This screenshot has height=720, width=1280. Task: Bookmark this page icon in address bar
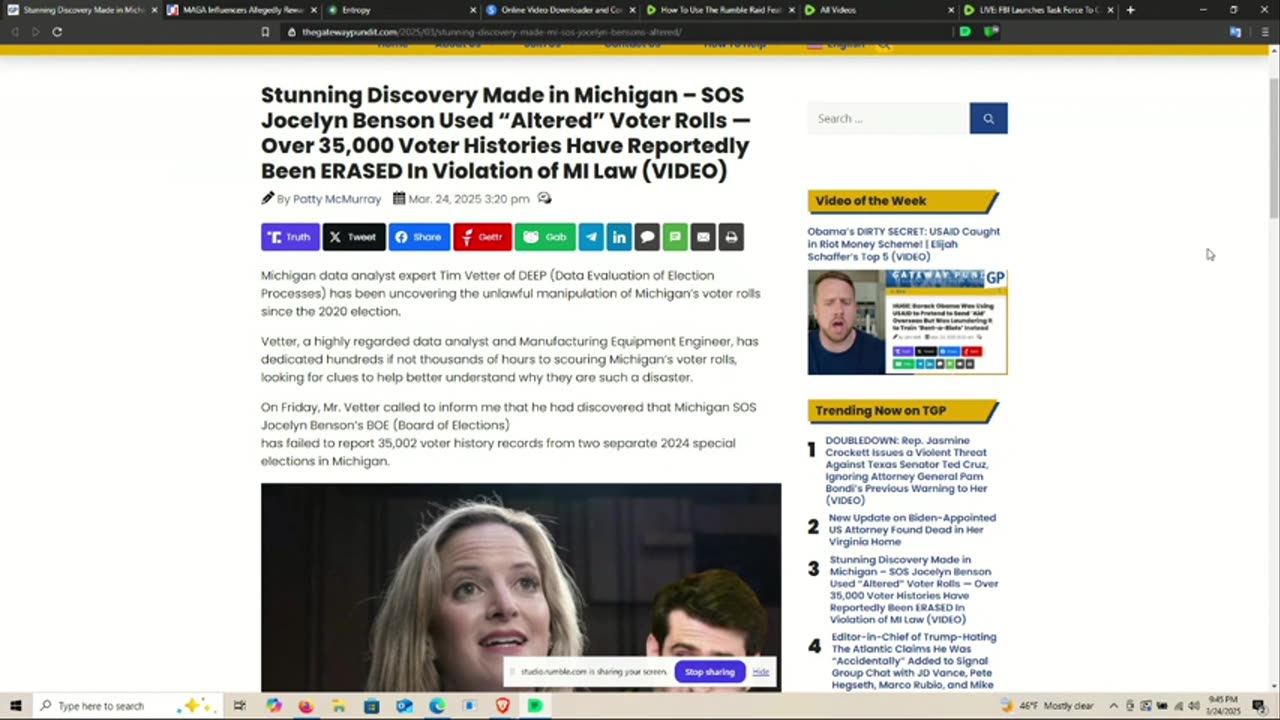click(x=265, y=32)
